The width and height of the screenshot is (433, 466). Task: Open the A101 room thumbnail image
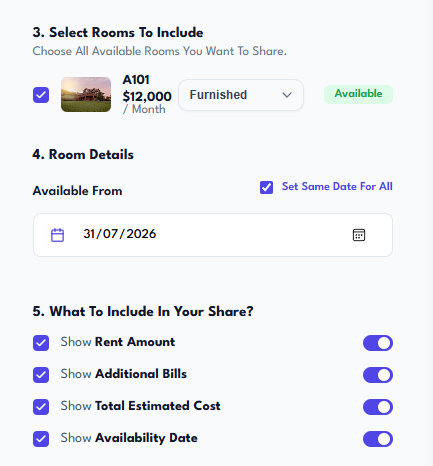click(86, 94)
